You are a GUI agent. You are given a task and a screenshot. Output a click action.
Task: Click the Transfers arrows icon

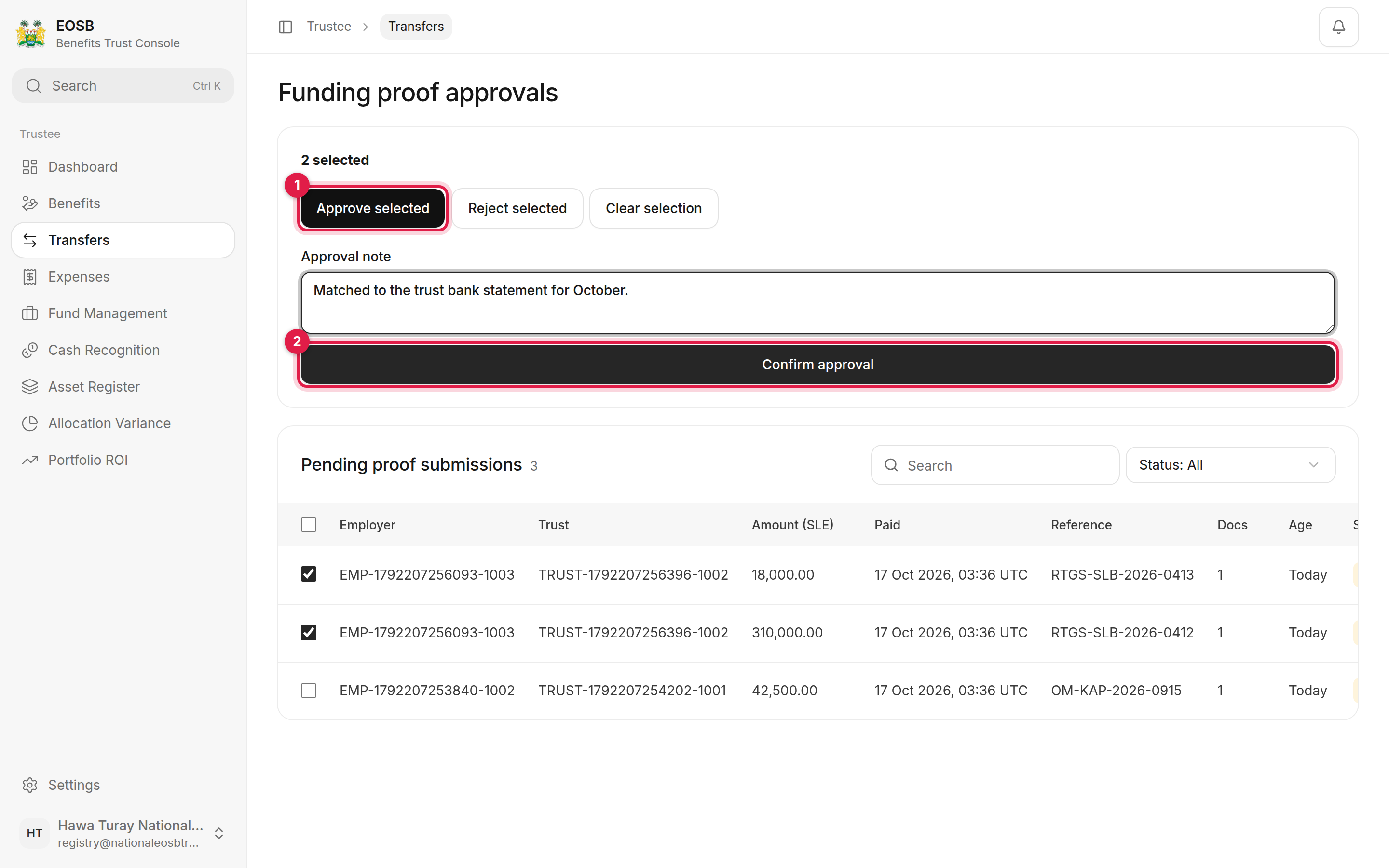pyautogui.click(x=30, y=240)
